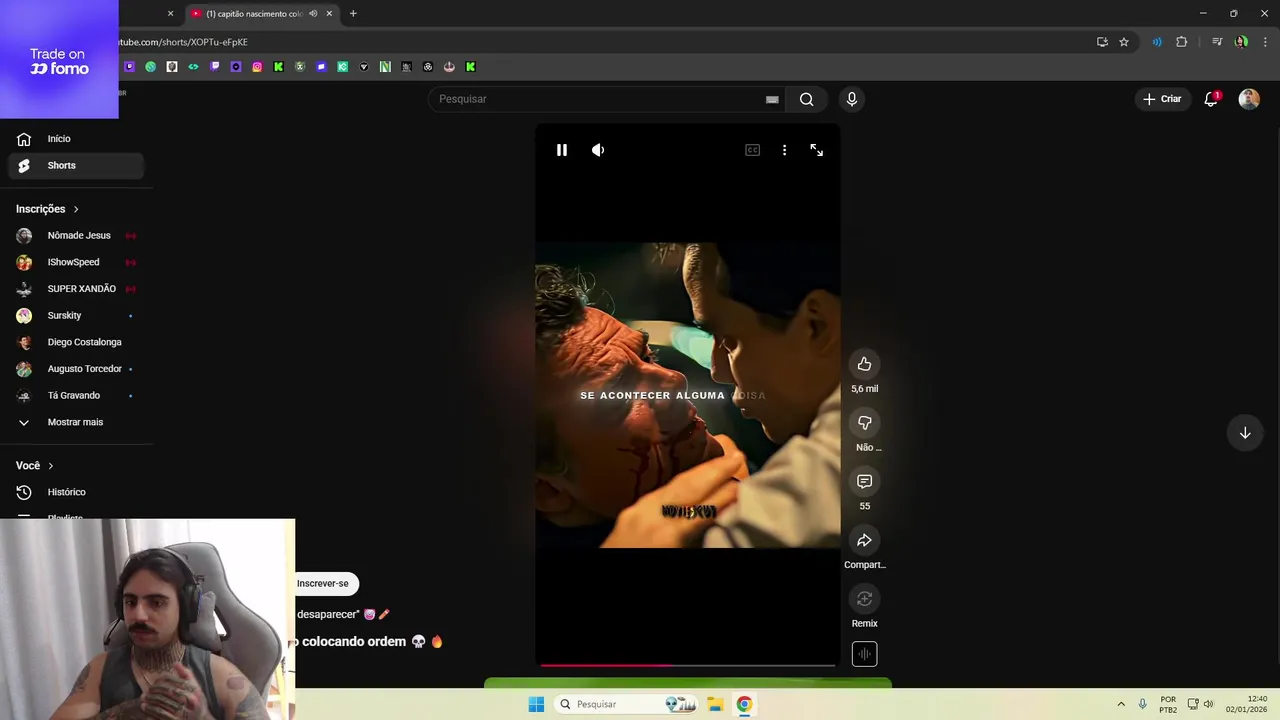Viewport: 1280px width, 720px height.
Task: Open the media controls playlist icon
Action: (1217, 42)
